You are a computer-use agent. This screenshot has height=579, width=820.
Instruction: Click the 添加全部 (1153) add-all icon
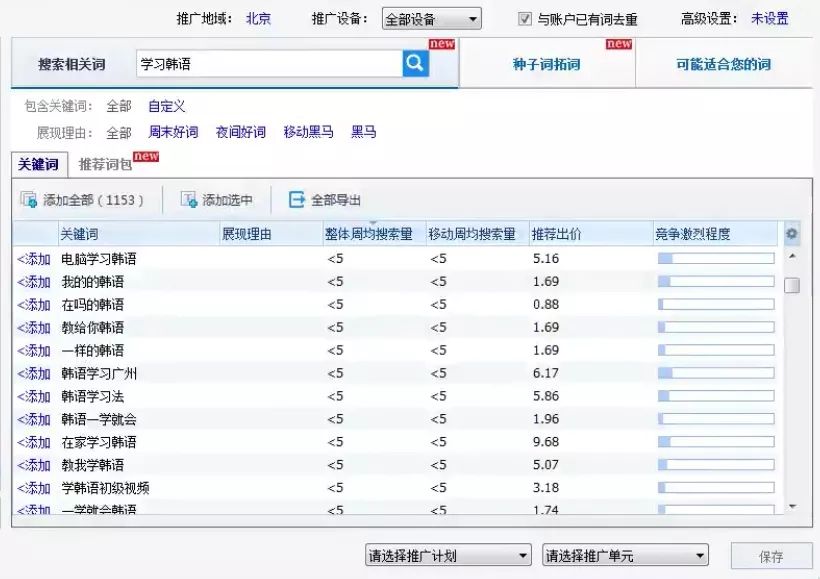[x=29, y=200]
